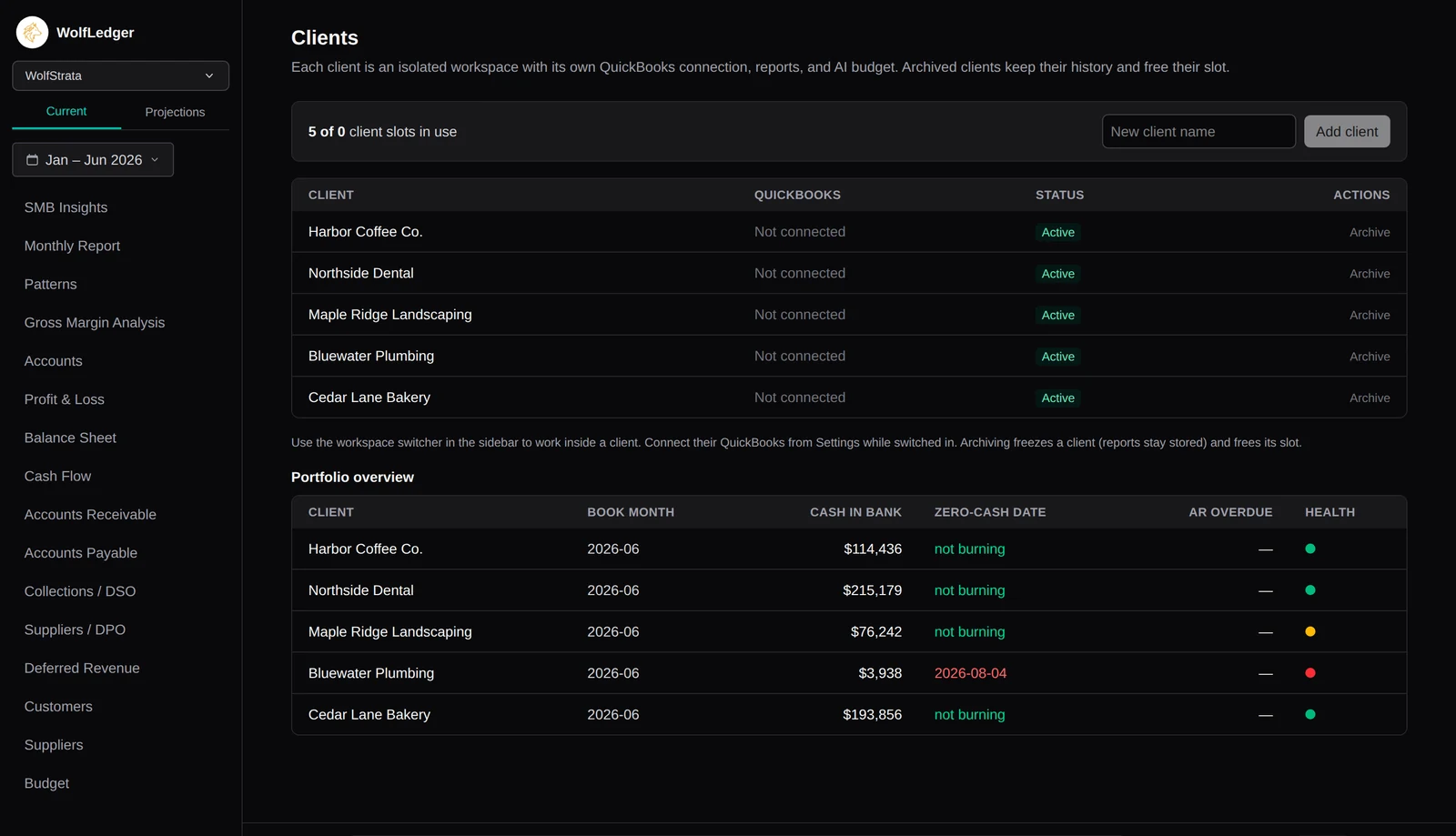The width and height of the screenshot is (1456, 836).
Task: Click Northside Dental green health dot
Action: tap(1310, 590)
